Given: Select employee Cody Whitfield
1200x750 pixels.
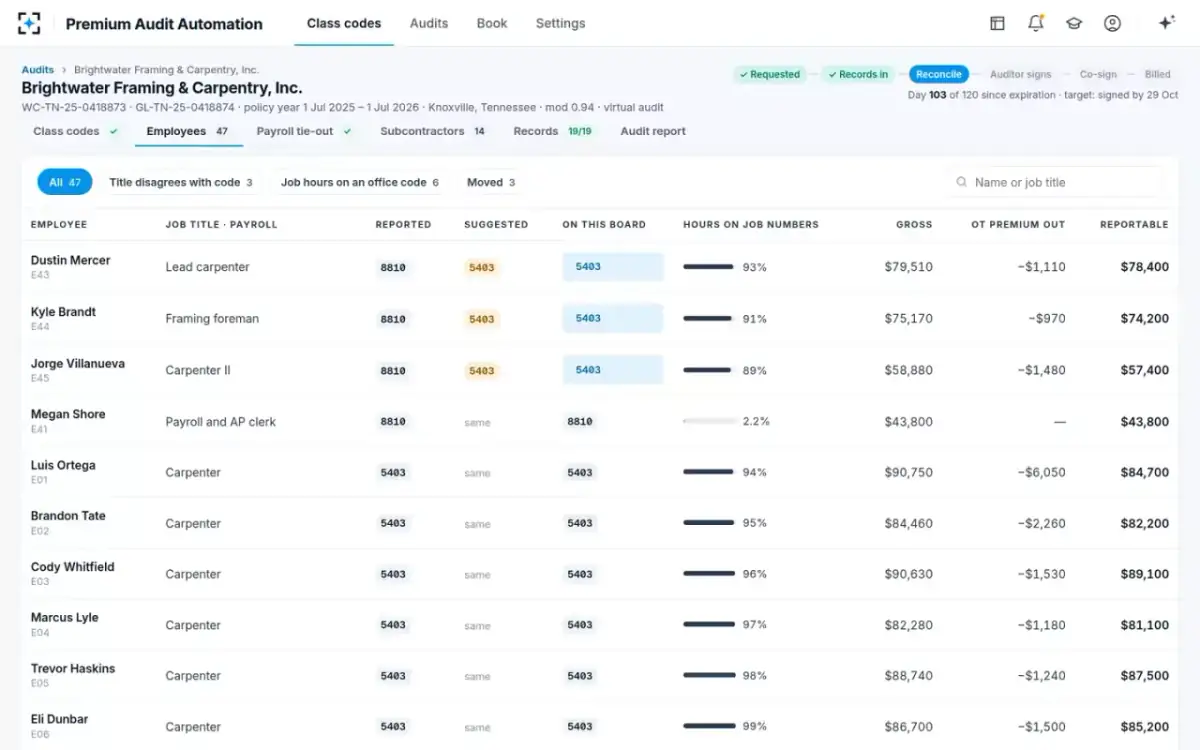Looking at the screenshot, I should 73,567.
